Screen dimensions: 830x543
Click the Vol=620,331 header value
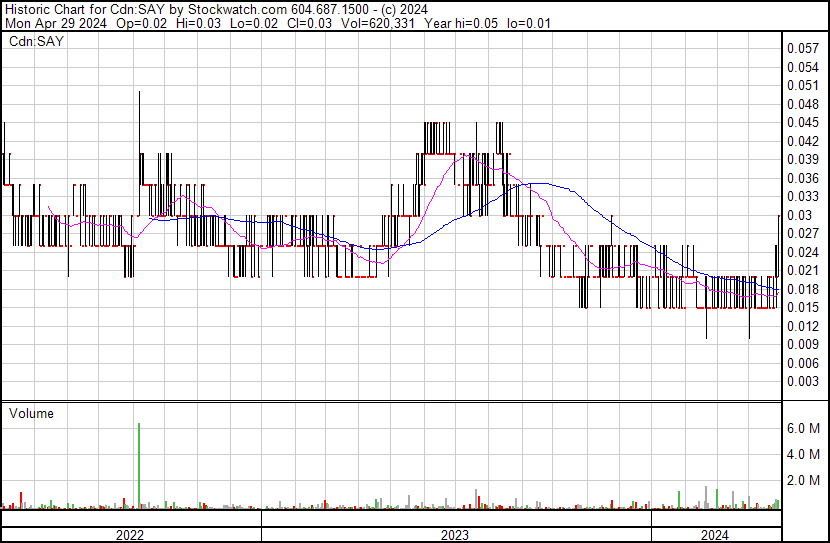click(x=377, y=23)
